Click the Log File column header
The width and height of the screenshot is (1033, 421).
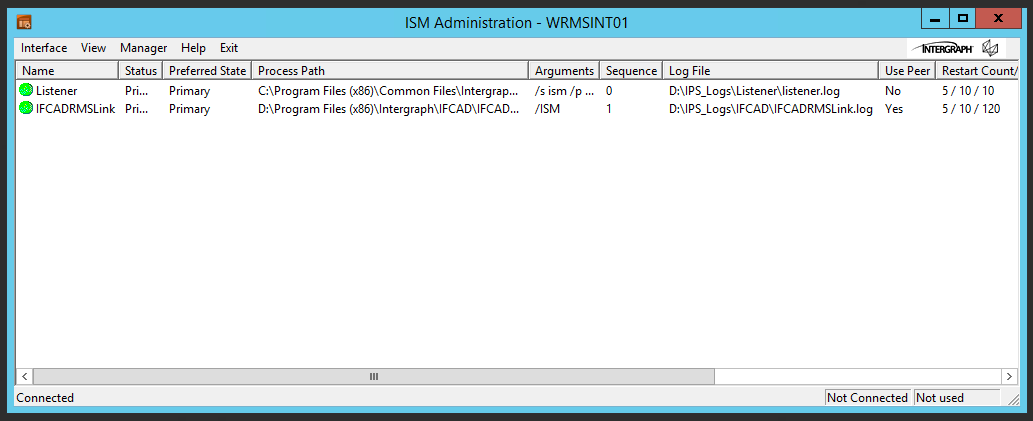[770, 71]
